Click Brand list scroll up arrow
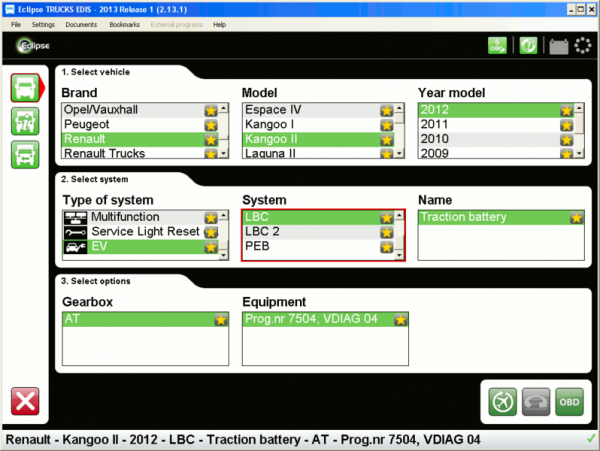 pyautogui.click(x=223, y=108)
